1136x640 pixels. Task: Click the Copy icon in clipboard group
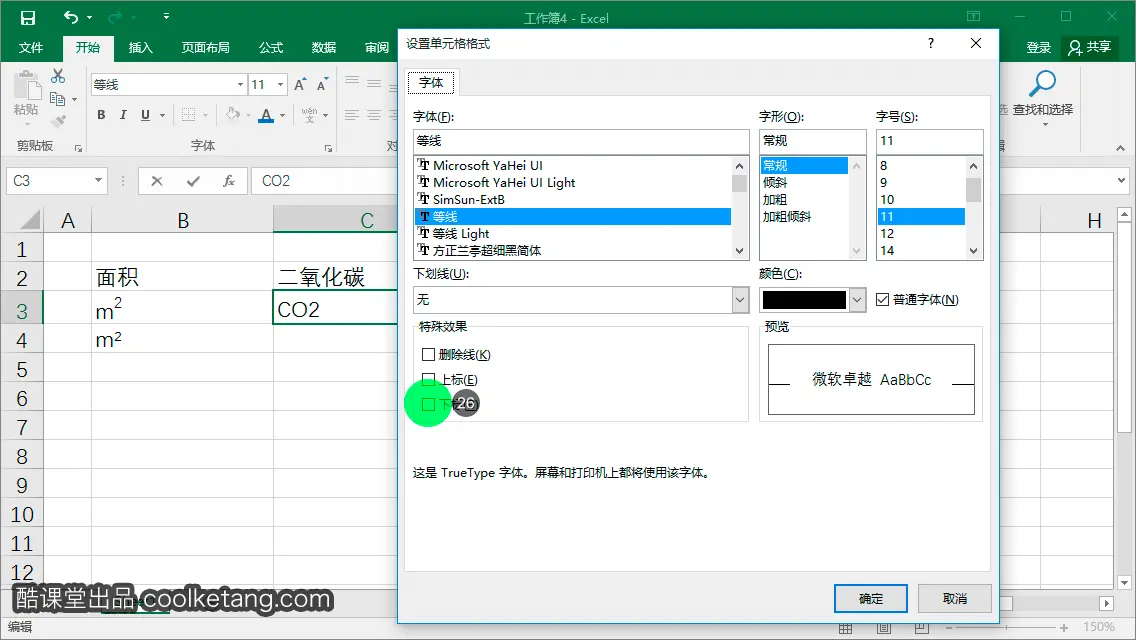[x=57, y=99]
